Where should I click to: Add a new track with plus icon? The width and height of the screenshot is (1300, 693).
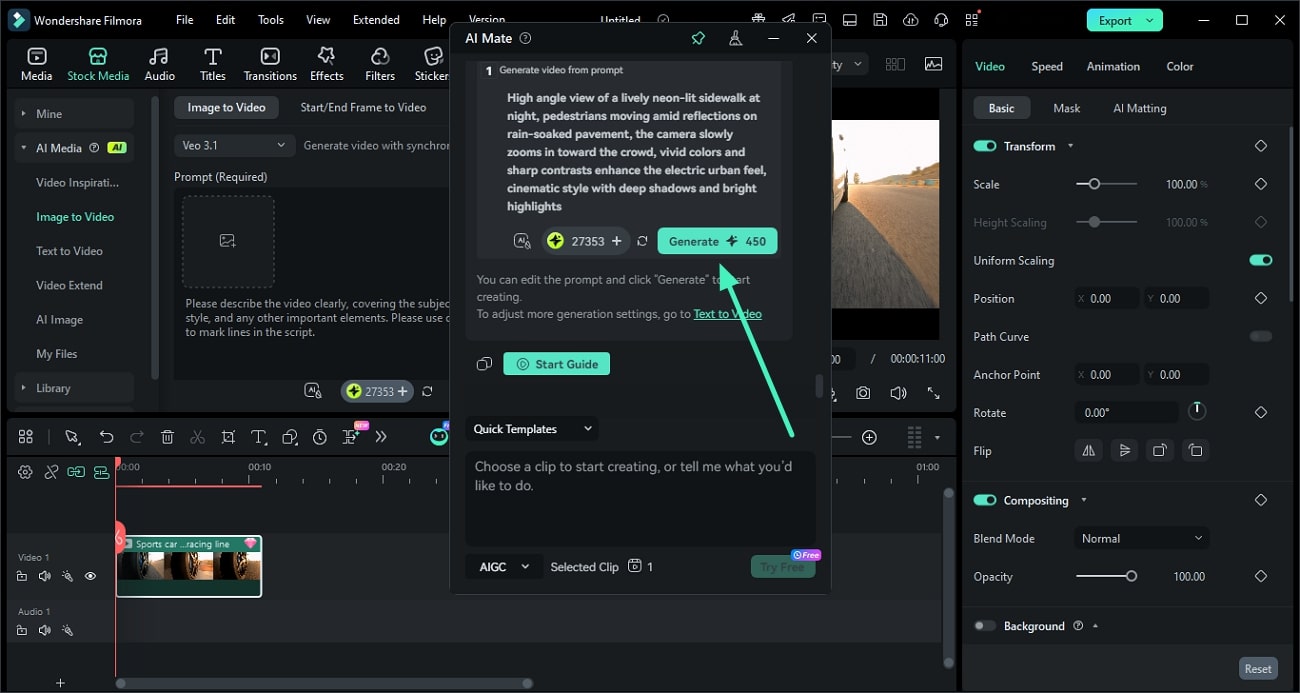click(x=60, y=683)
